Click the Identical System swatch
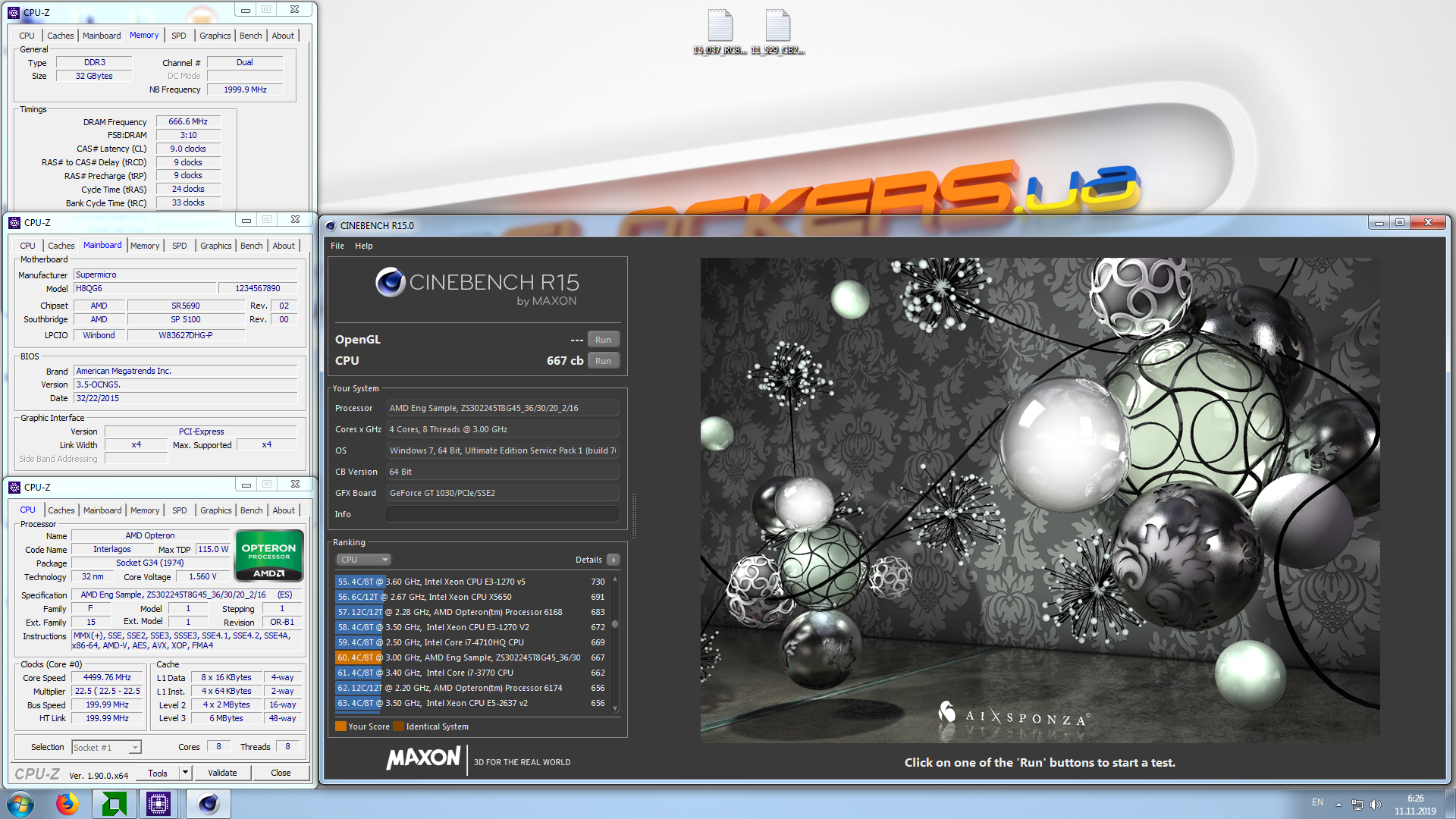This screenshot has height=819, width=1456. pyautogui.click(x=399, y=726)
